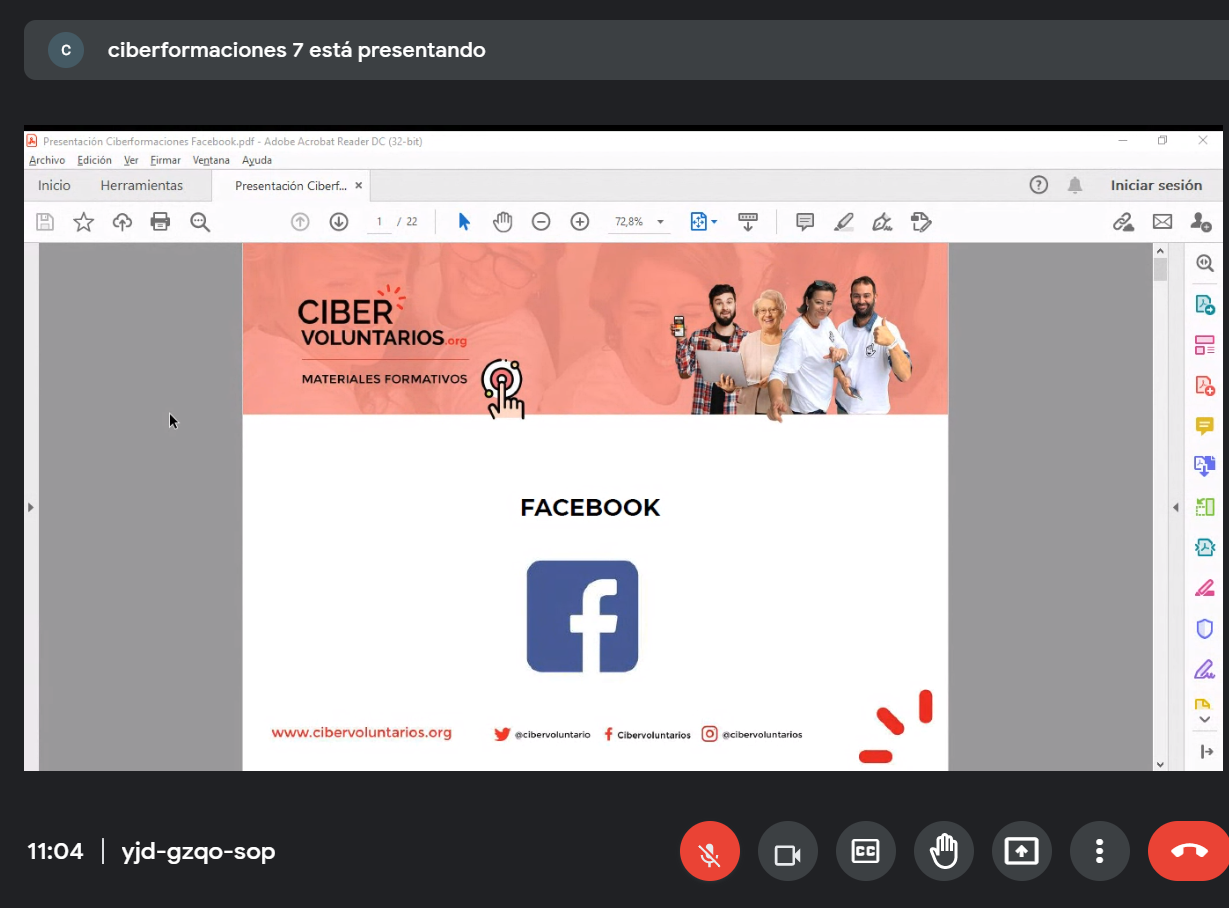Open blue Combine Files icon
This screenshot has height=908, width=1229.
coord(1205,466)
